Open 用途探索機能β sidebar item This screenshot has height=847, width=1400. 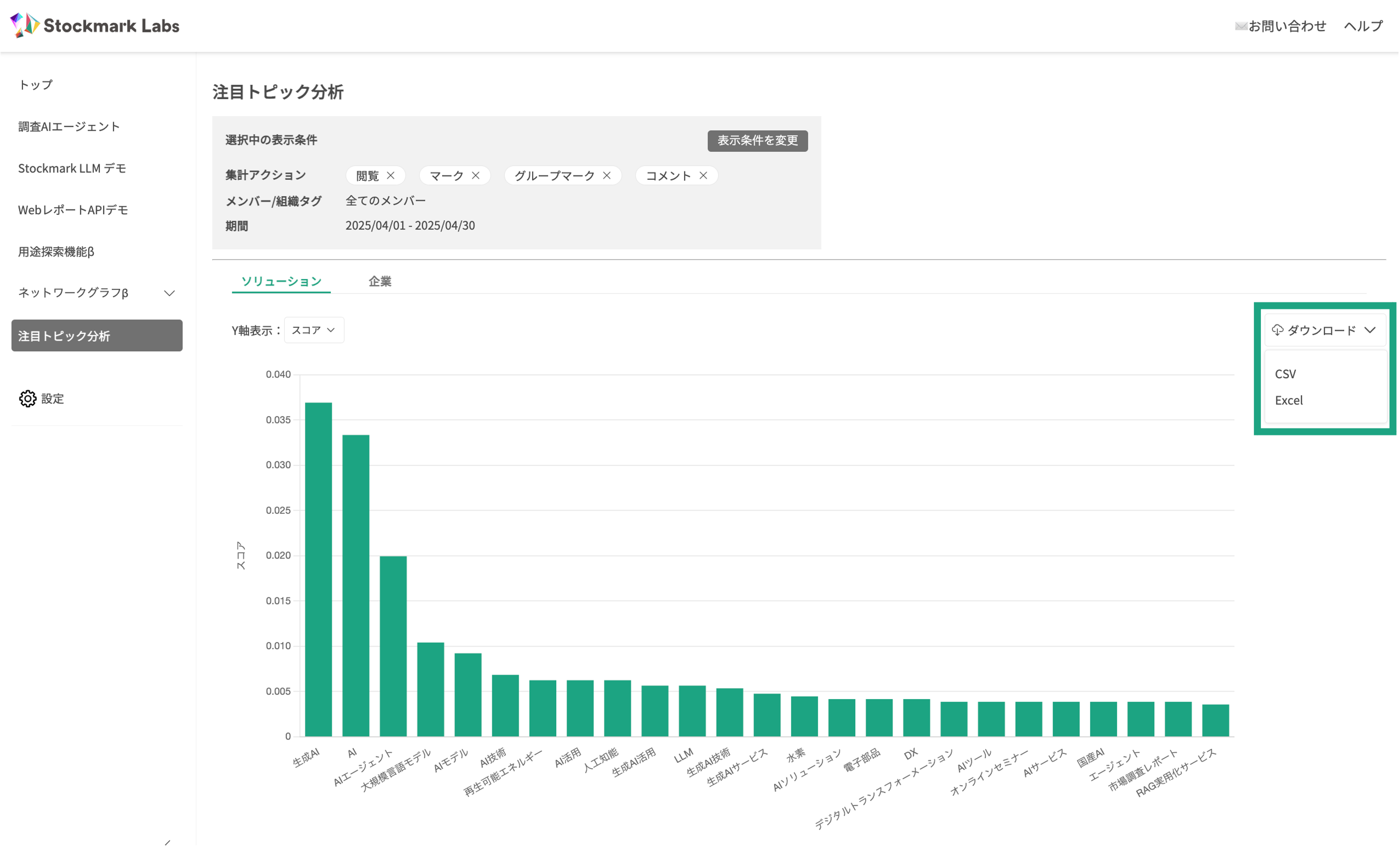[x=56, y=252]
